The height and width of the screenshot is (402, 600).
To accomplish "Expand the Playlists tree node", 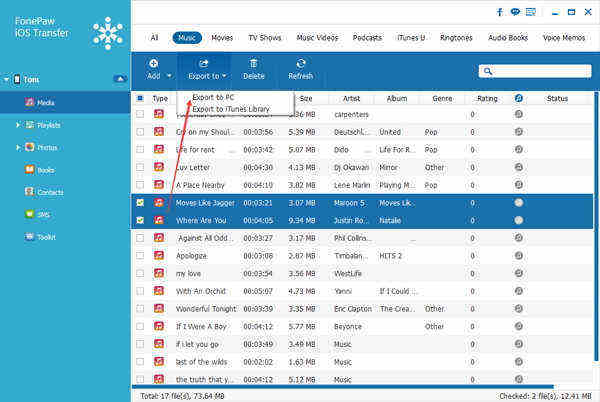I will click(18, 125).
